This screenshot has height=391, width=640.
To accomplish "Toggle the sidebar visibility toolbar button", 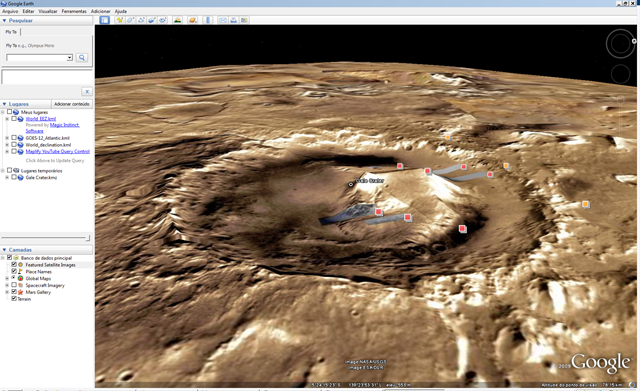I will tap(104, 20).
